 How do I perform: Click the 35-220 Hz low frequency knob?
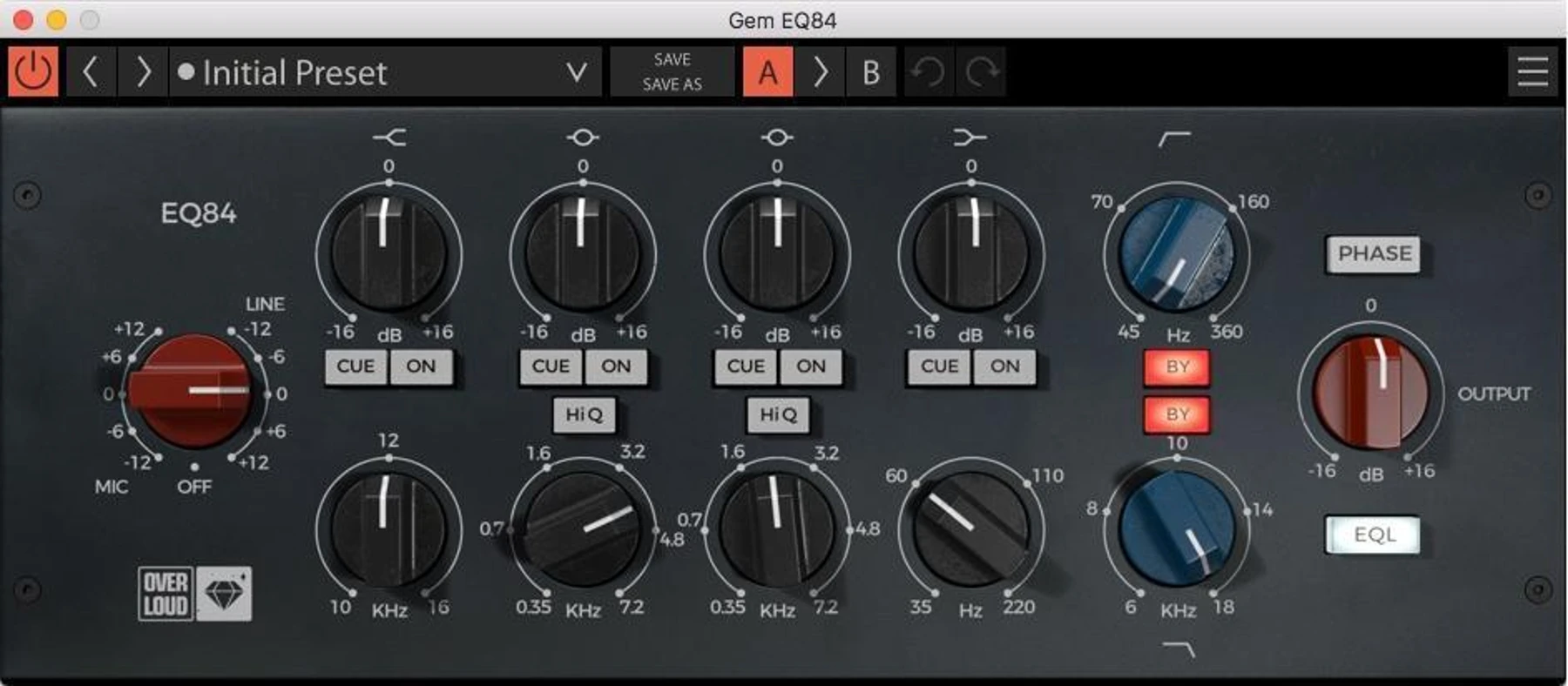(971, 528)
